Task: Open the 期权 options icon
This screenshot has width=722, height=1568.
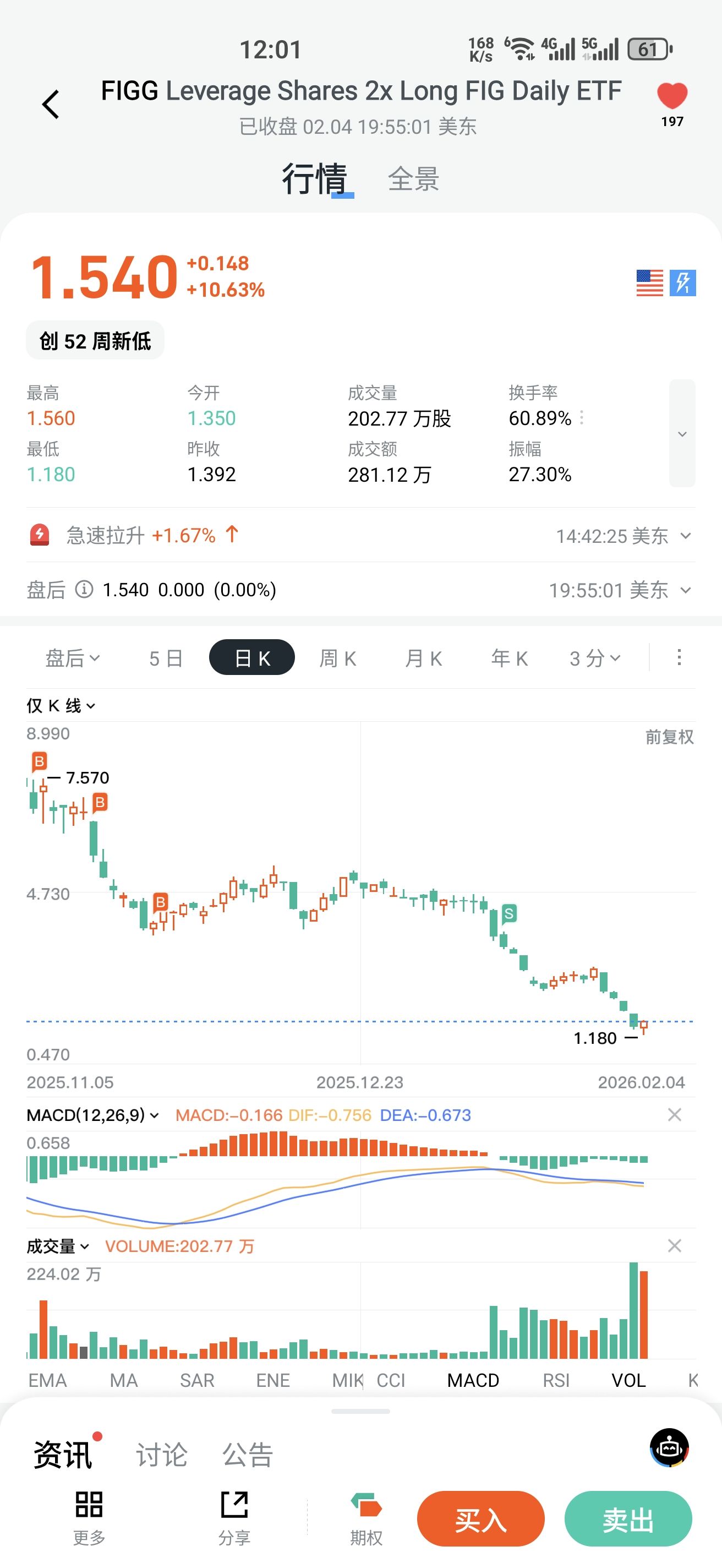Action: pos(366,1506)
